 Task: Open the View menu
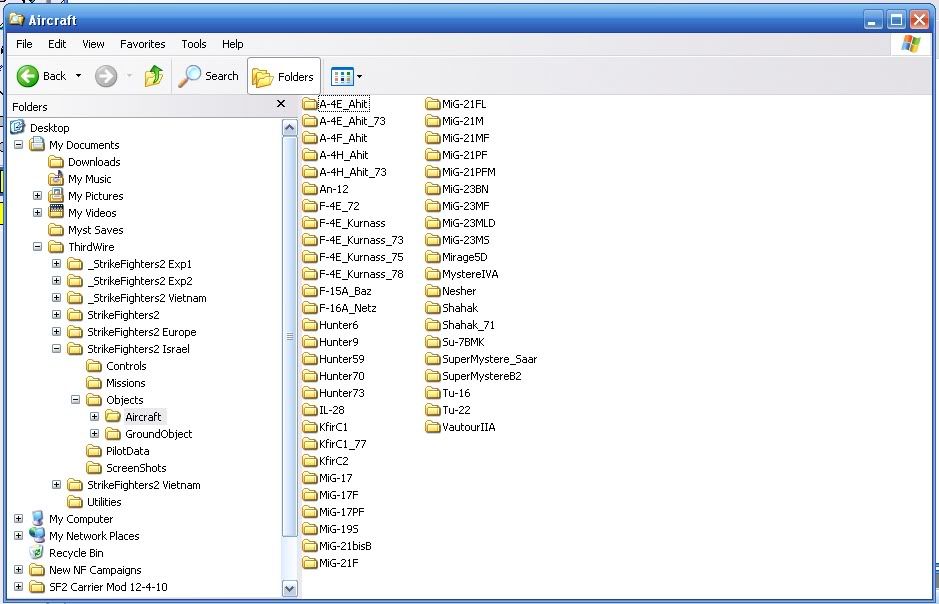point(93,44)
